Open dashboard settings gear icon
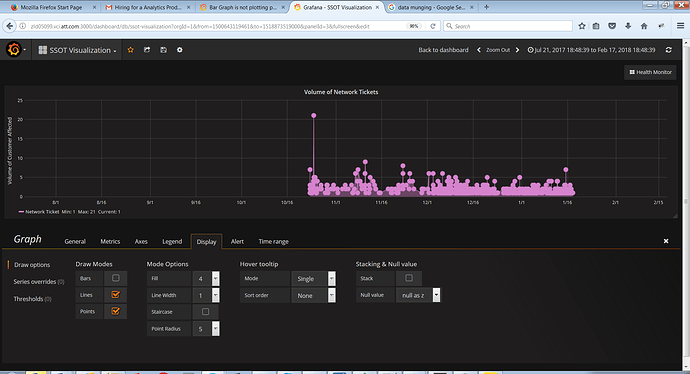This screenshot has width=690, height=374. click(x=180, y=50)
